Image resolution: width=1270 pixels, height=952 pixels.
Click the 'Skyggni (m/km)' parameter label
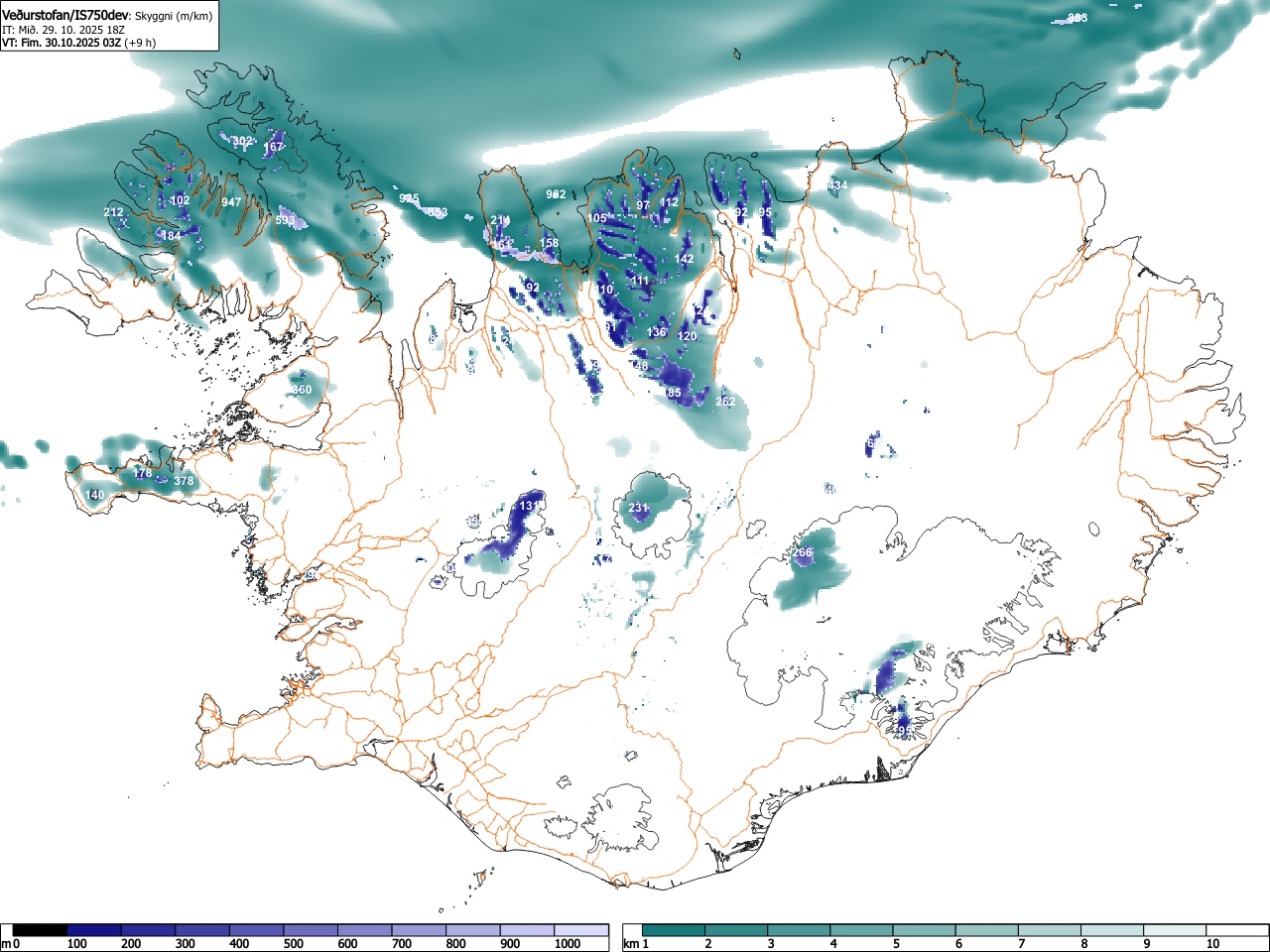pos(174,16)
